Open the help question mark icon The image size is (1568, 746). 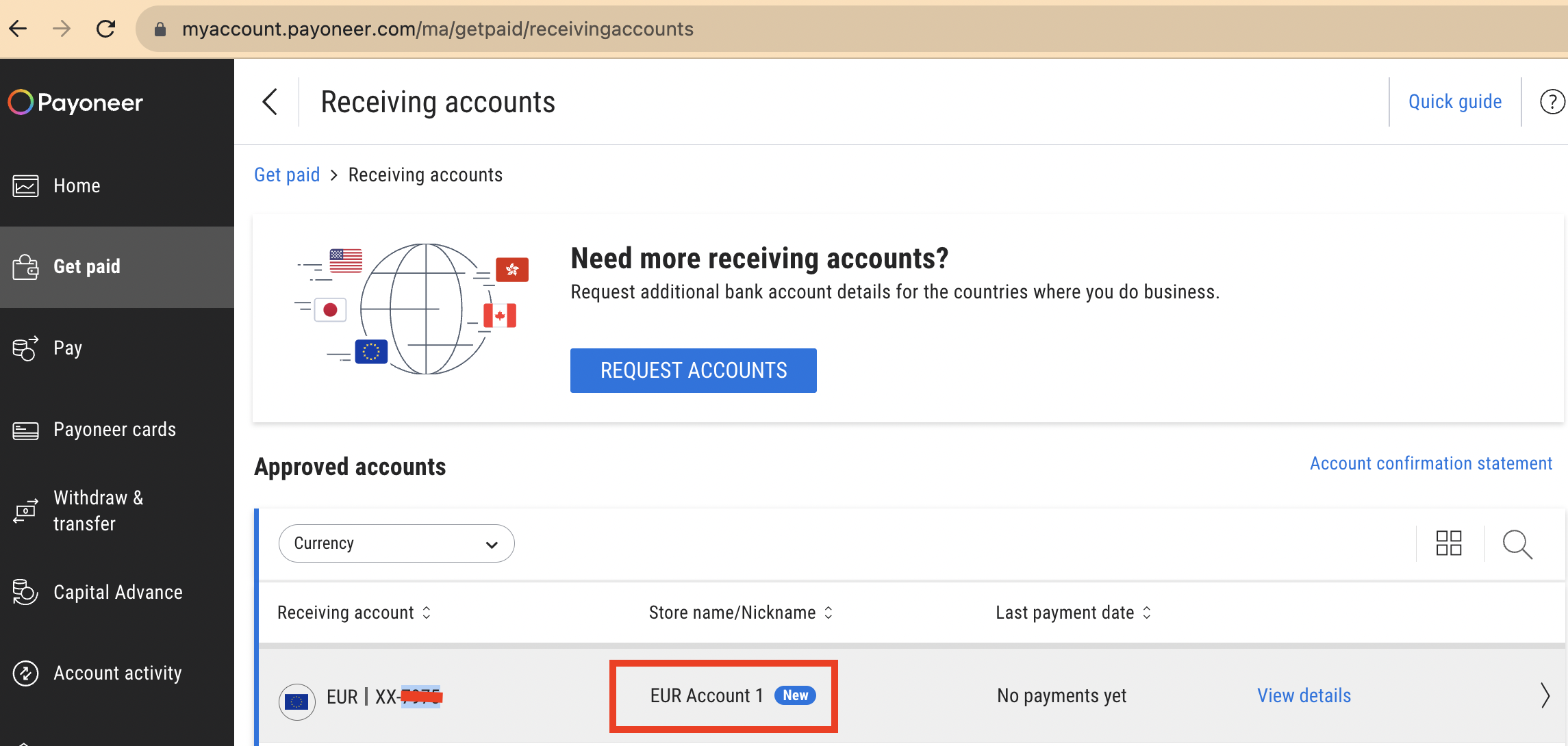point(1552,102)
